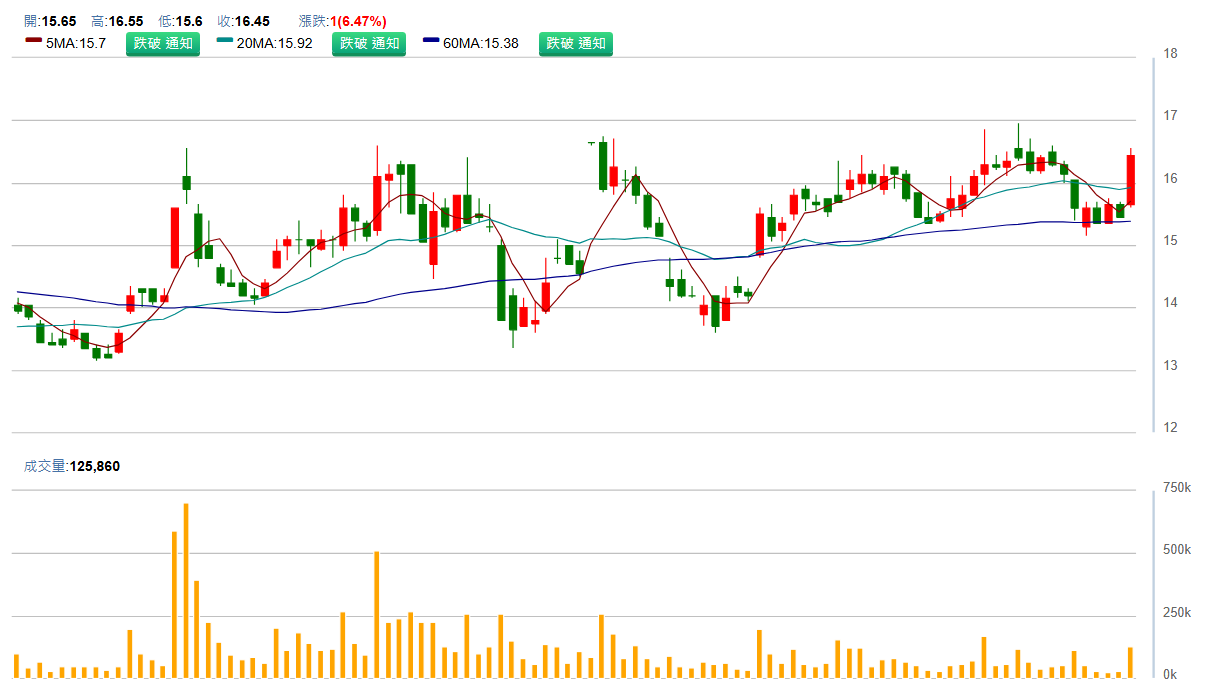Image resolution: width=1206 pixels, height=679 pixels.
Task: Select the 60MA:15.38 legend label
Action: click(480, 44)
